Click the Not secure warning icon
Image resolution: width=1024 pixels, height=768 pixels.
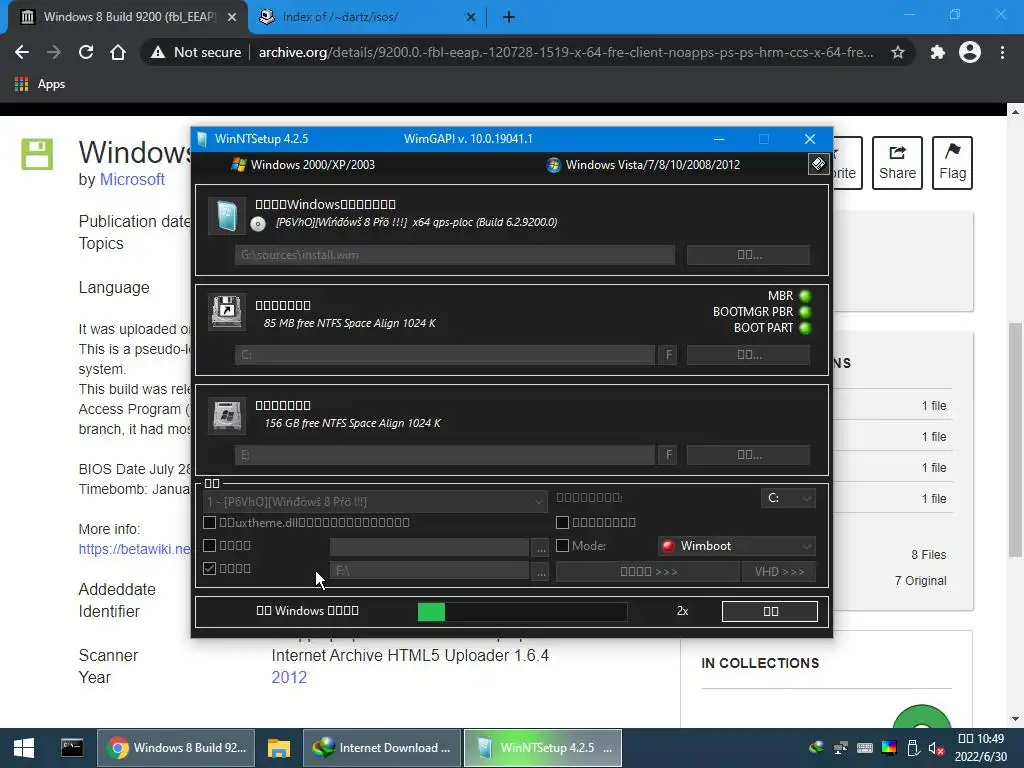[x=157, y=52]
